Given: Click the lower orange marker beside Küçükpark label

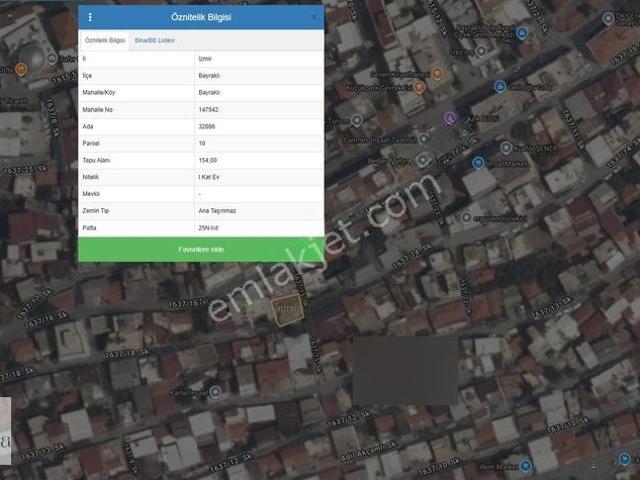Looking at the screenshot, I should 419,87.
